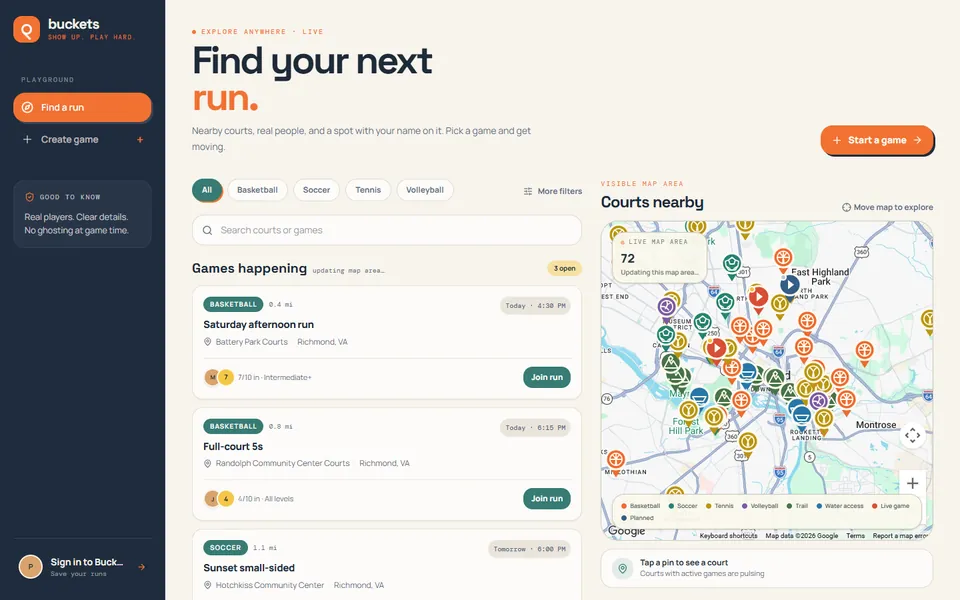Filter games by Basketball chip
The width and height of the screenshot is (960, 600).
click(x=257, y=190)
